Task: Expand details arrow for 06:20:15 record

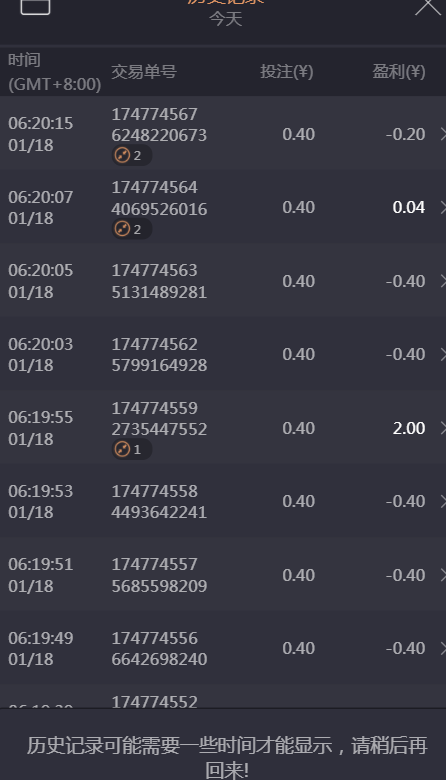Action: pos(443,134)
